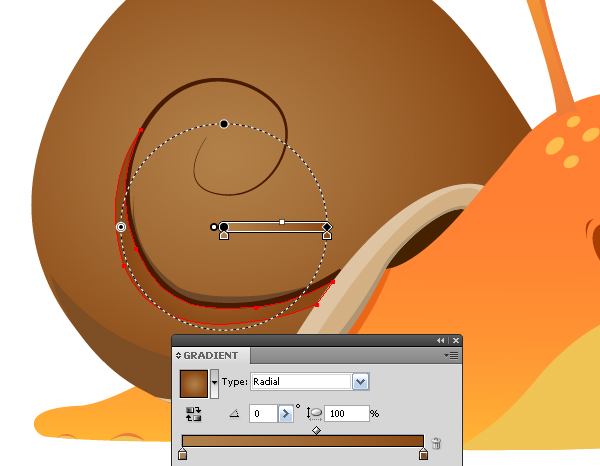Click the Type field showing Radial
The height and width of the screenshot is (466, 600).
pos(301,382)
